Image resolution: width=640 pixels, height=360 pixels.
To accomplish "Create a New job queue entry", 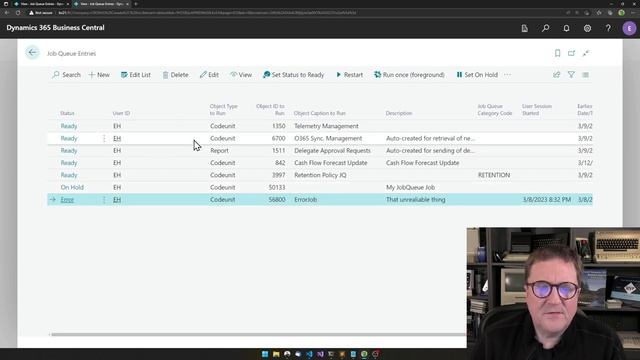I will pos(99,75).
